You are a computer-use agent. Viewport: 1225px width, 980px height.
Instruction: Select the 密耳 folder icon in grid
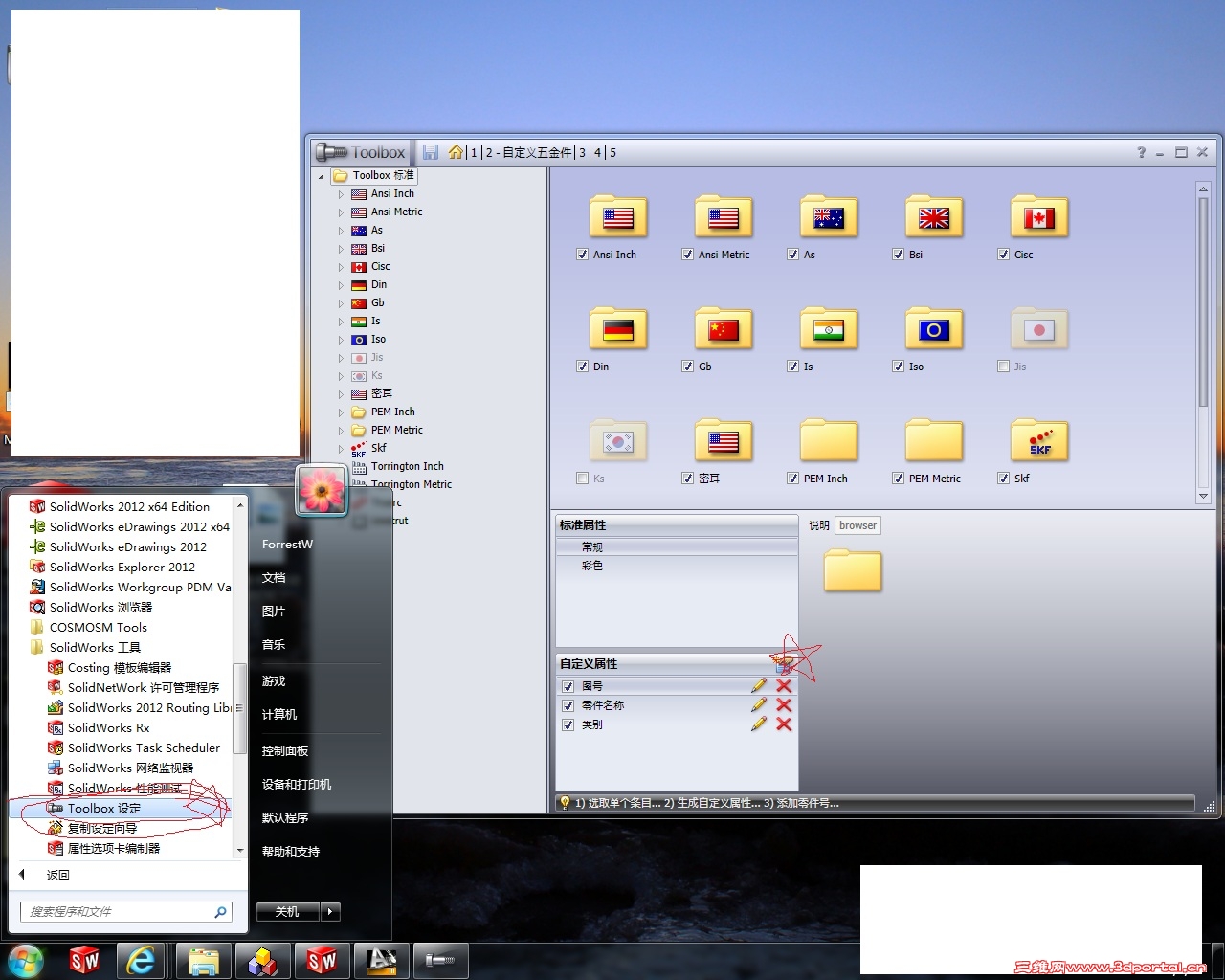point(724,441)
